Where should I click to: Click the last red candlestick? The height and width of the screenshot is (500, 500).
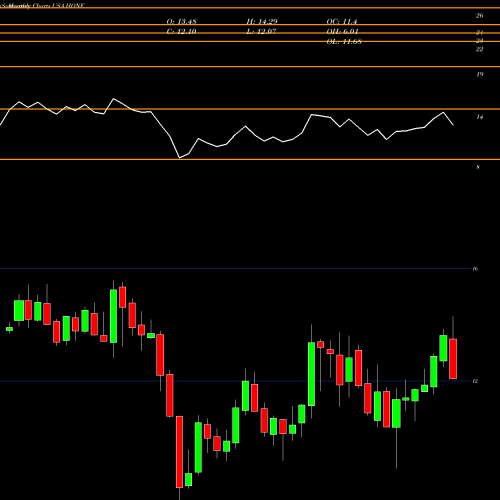pyautogui.click(x=453, y=359)
